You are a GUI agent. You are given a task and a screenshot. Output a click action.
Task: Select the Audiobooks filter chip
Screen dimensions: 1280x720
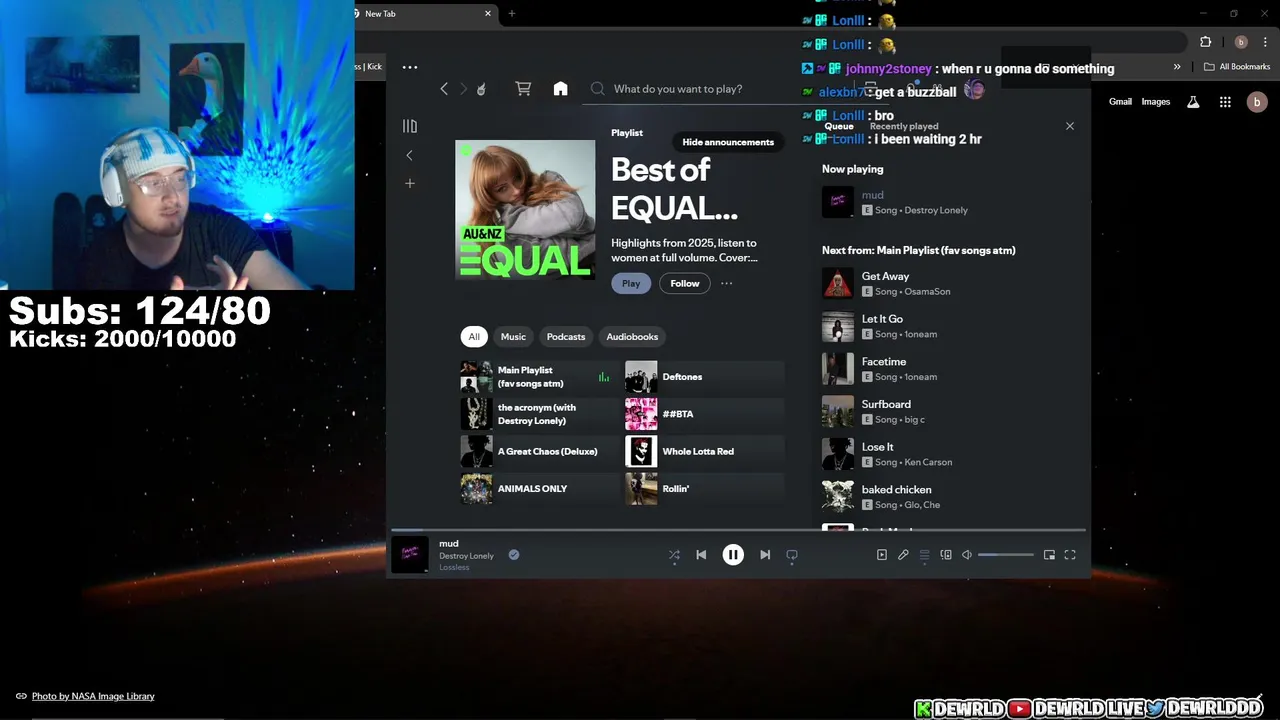(632, 337)
